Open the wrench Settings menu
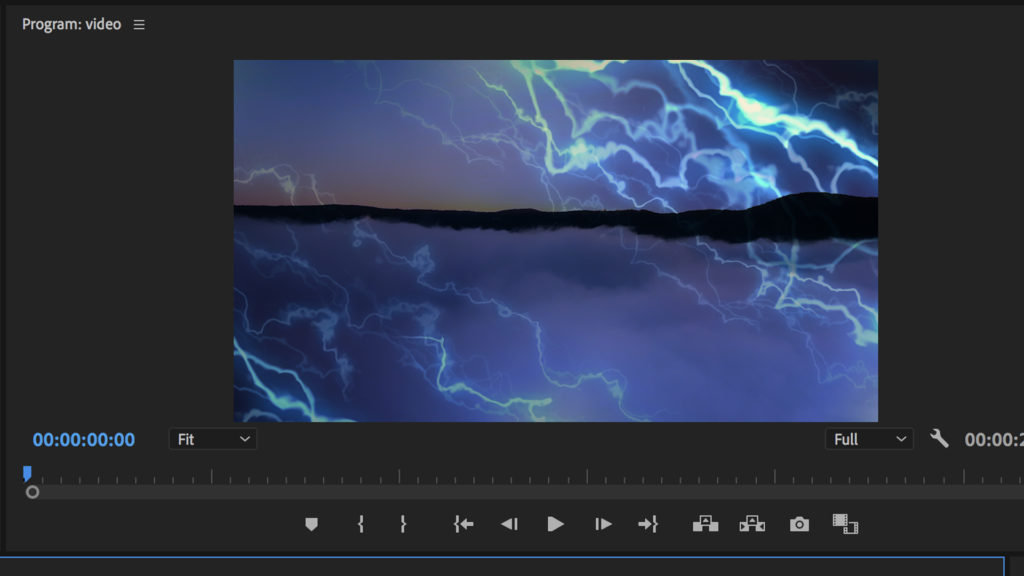 [939, 438]
